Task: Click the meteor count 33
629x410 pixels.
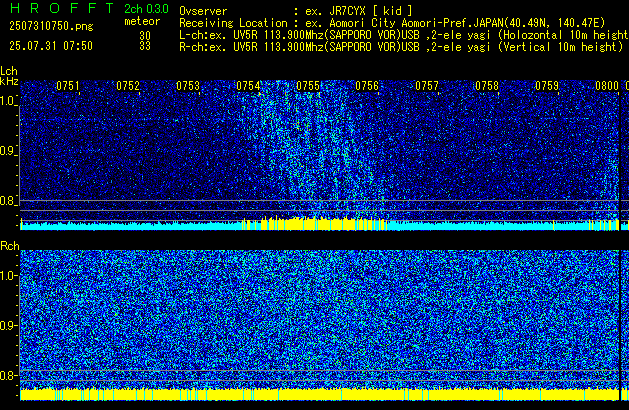Action: coord(145,46)
